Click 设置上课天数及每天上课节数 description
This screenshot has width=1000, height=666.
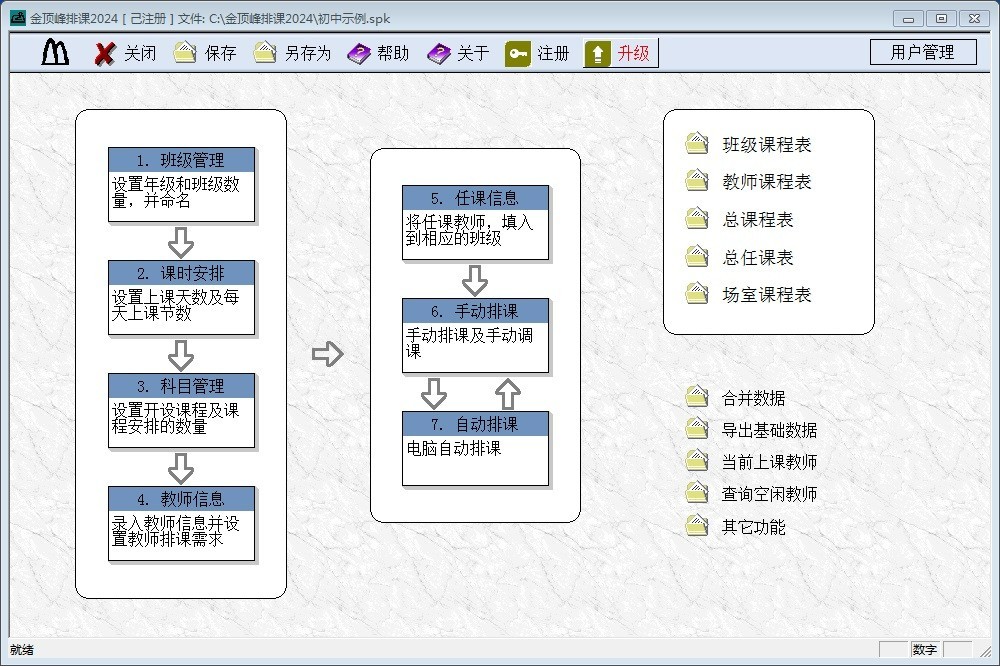point(175,305)
